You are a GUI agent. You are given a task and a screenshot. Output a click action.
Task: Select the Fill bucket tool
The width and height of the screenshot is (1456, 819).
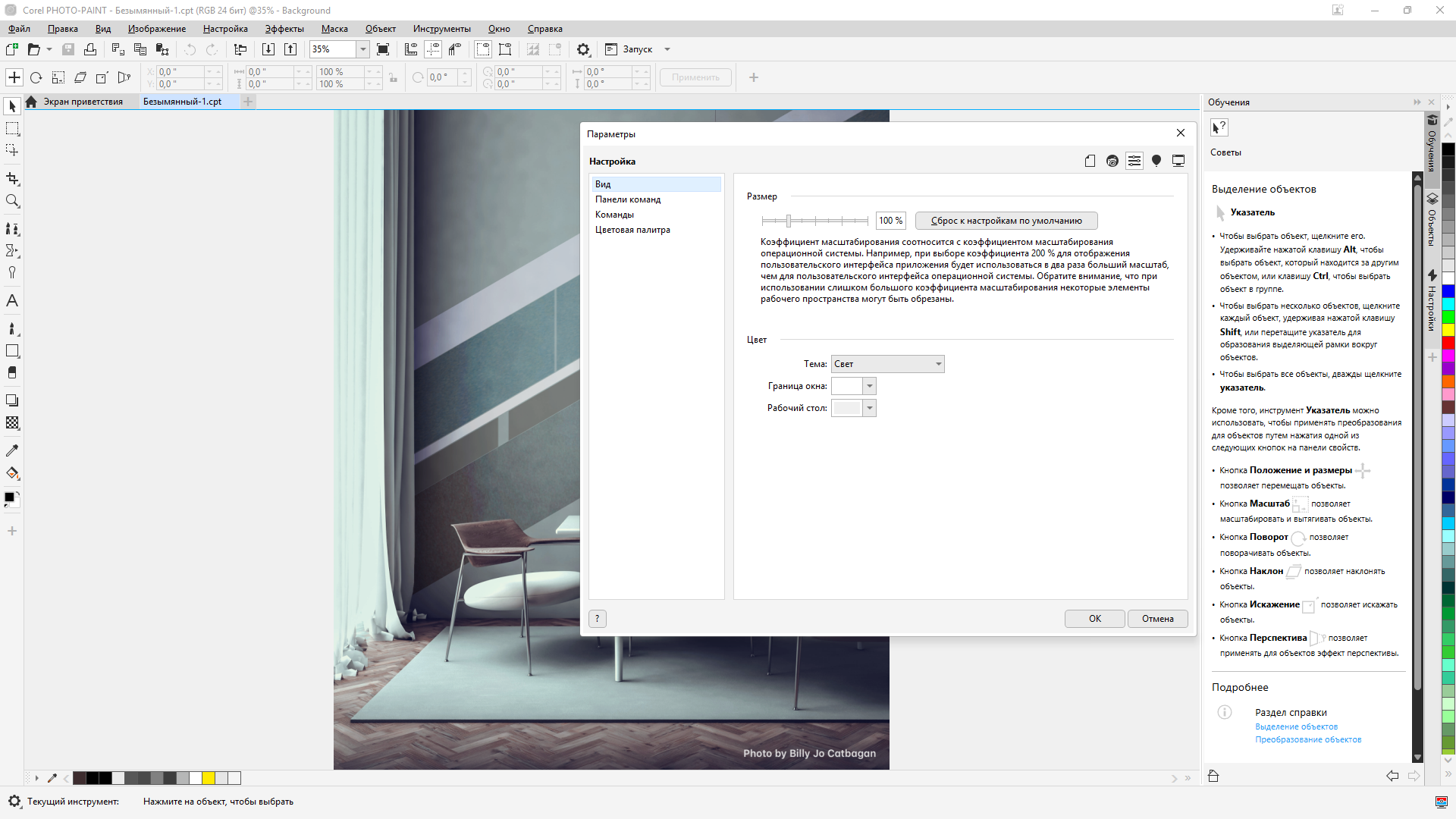point(12,473)
